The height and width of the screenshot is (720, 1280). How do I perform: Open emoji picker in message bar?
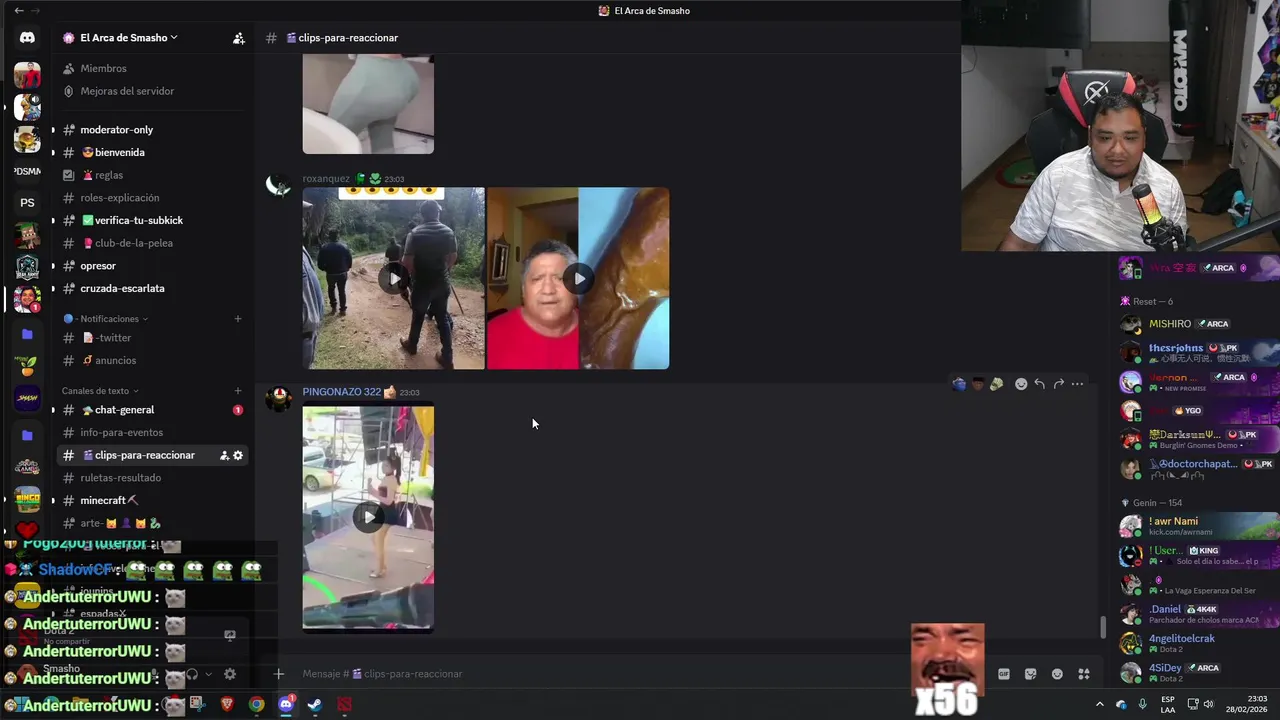pos(1057,674)
